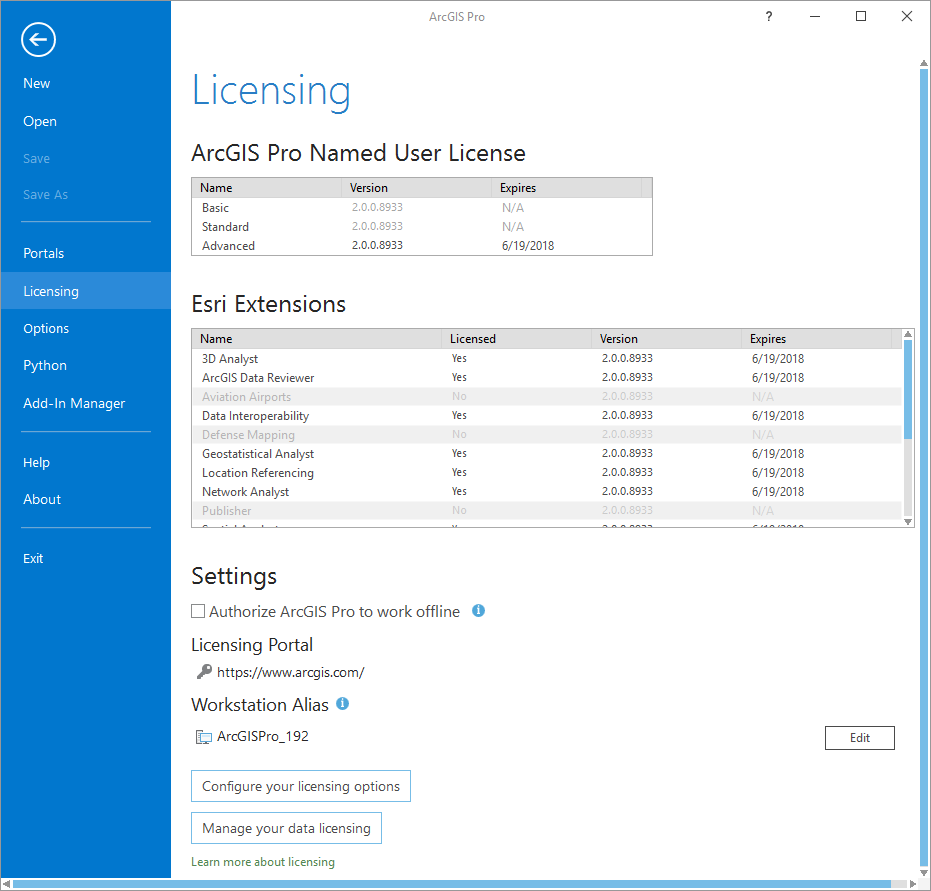Select the Licensing sidebar item
The image size is (931, 891).
86,291
